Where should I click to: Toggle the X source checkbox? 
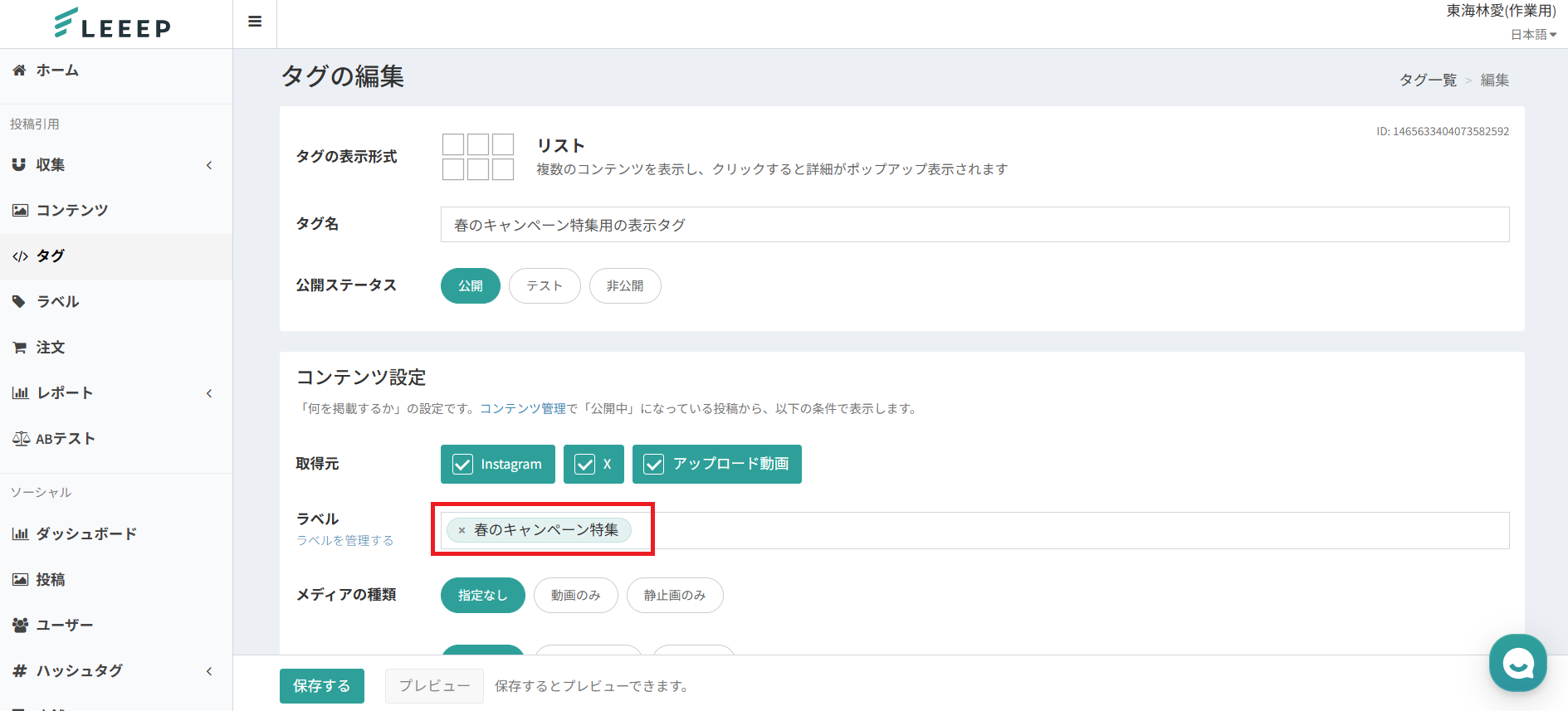point(585,465)
